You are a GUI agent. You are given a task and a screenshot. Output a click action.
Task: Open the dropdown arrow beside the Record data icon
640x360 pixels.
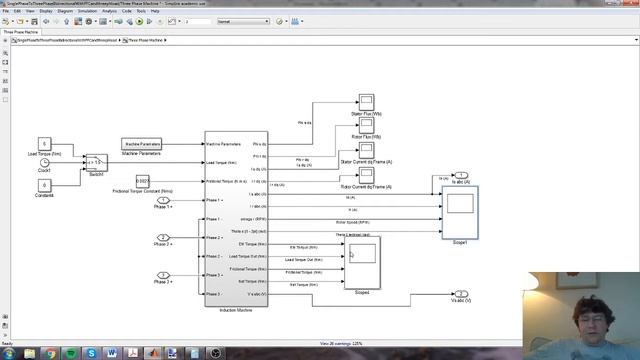179,21
